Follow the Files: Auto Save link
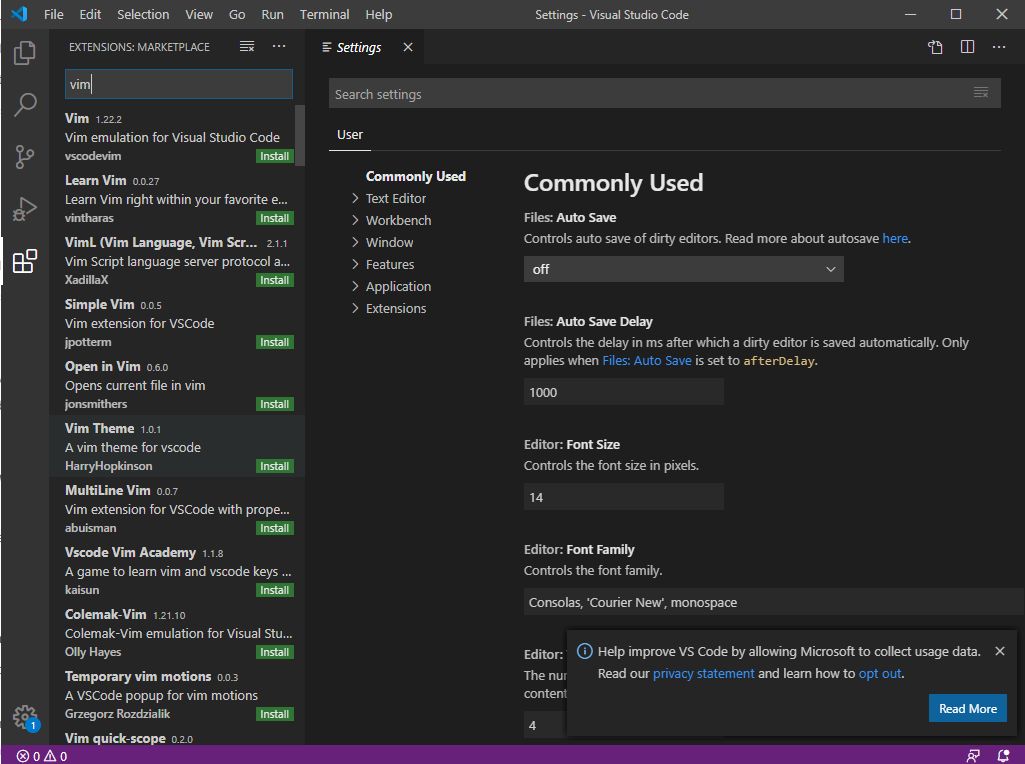Screen dimensions: 1025x764 pos(647,361)
